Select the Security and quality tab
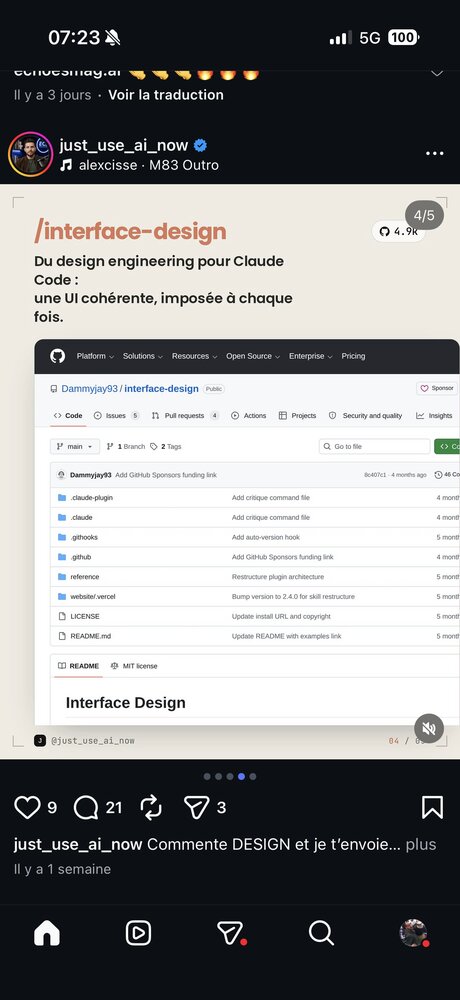460x1000 pixels. [366, 415]
